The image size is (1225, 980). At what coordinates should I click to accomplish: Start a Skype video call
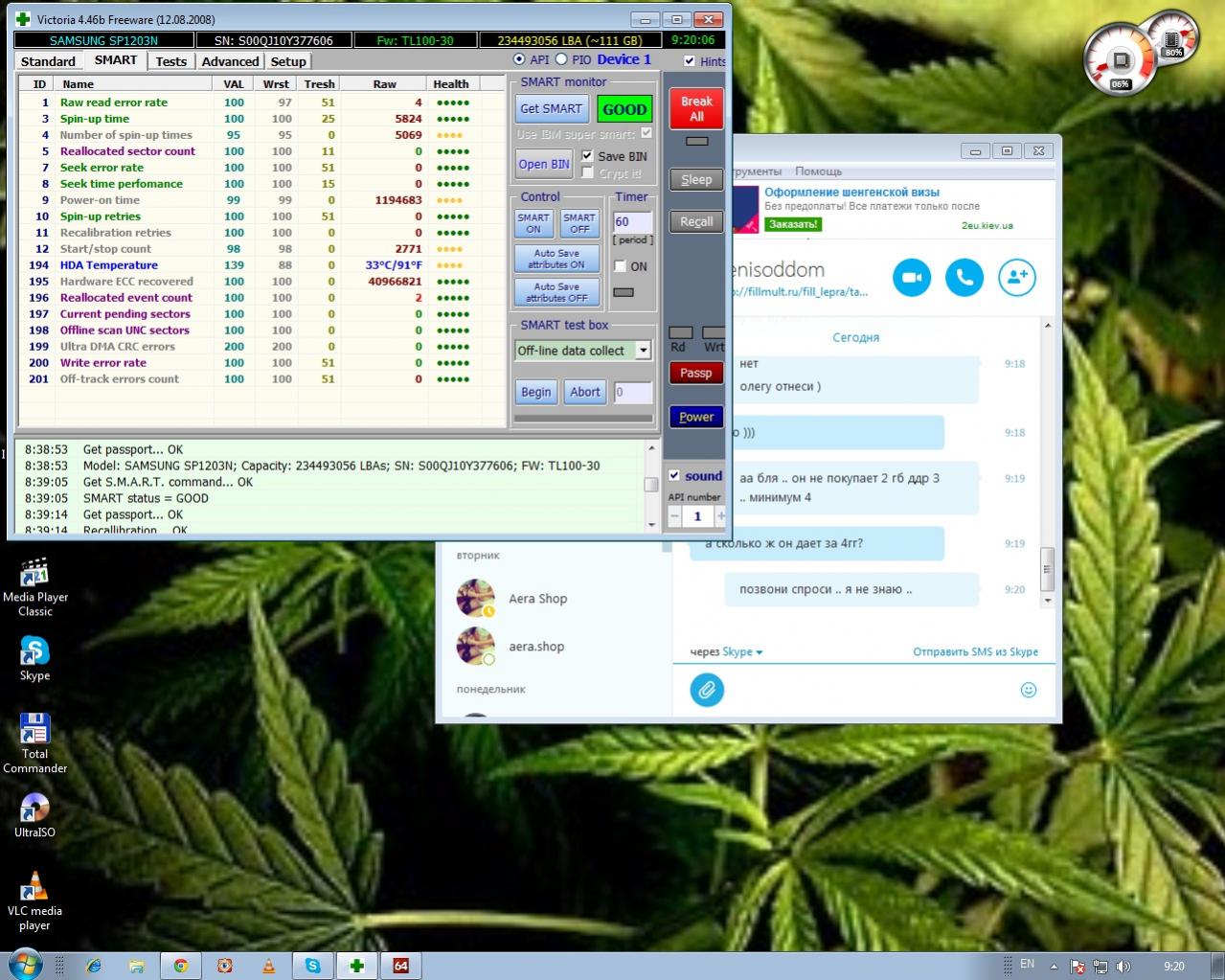(x=912, y=278)
